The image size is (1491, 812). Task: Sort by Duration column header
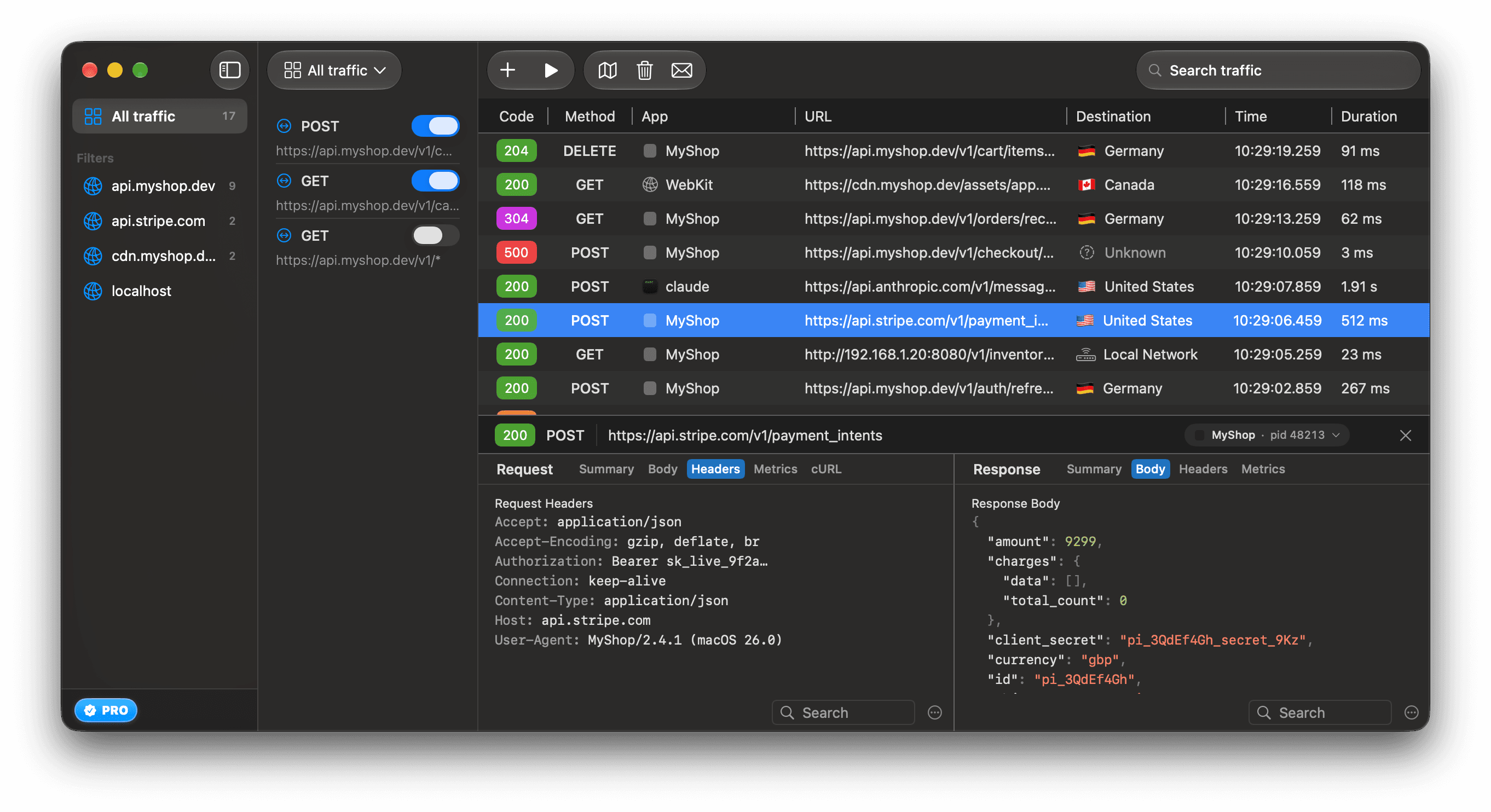pos(1368,117)
